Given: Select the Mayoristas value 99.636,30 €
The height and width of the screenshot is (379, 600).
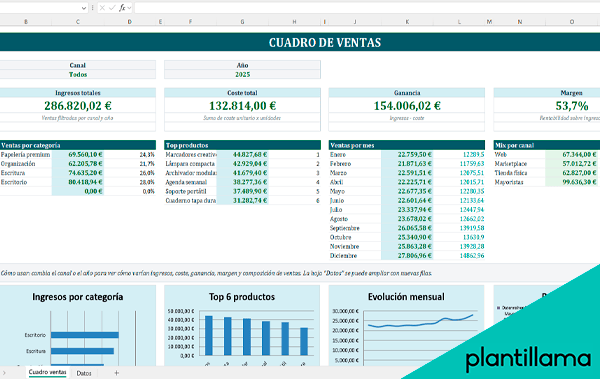Looking at the screenshot, I should [572, 182].
